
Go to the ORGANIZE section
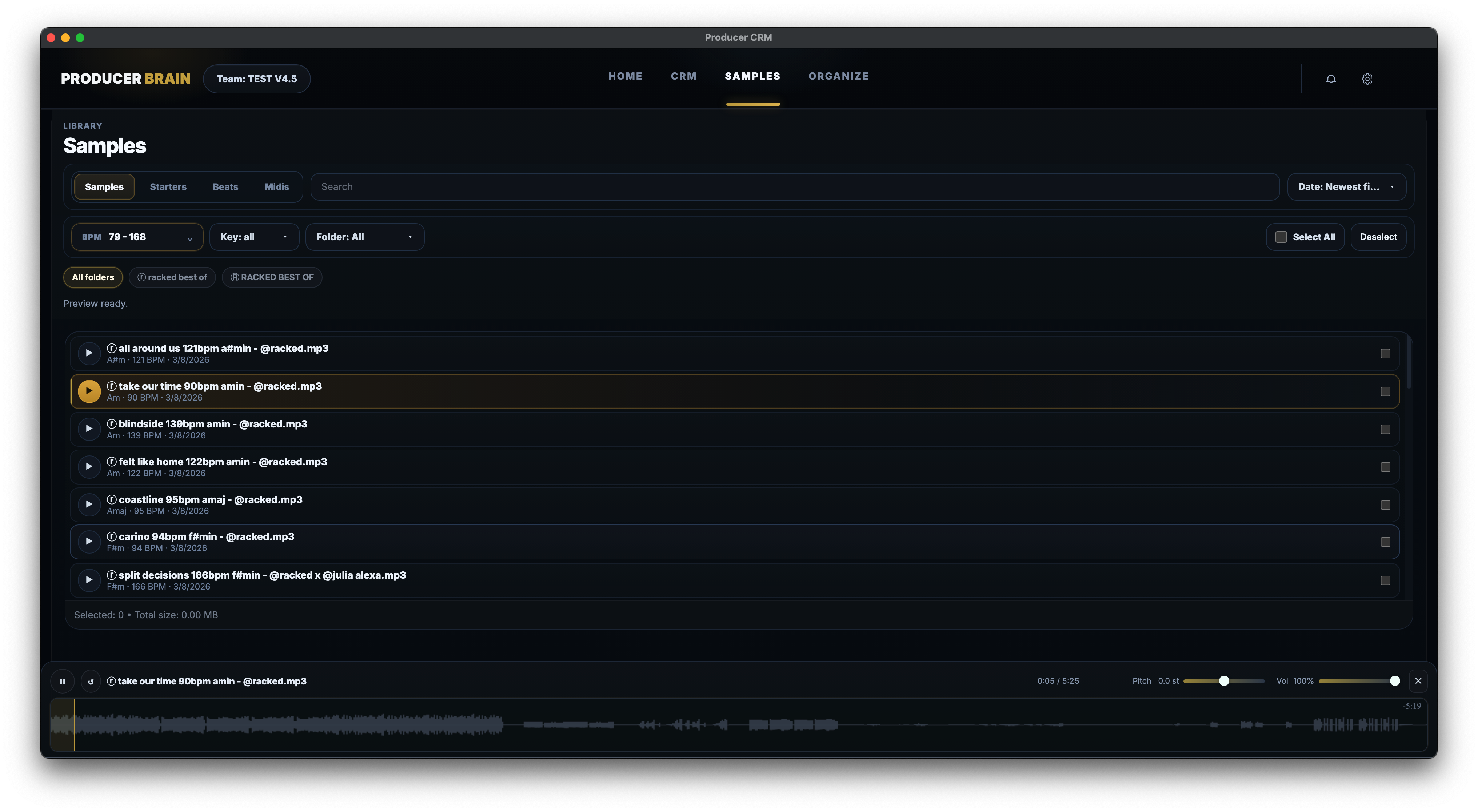838,76
